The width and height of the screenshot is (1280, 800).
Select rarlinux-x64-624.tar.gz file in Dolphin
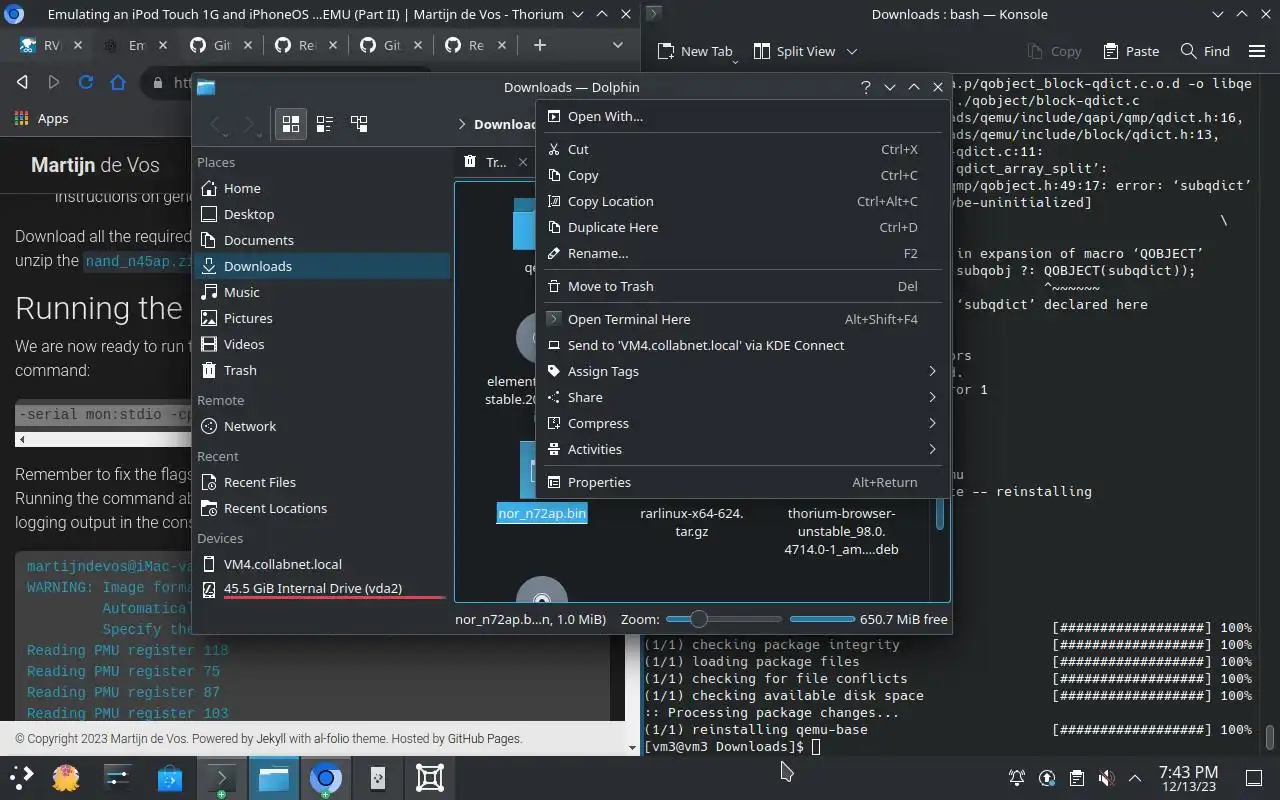(692, 522)
